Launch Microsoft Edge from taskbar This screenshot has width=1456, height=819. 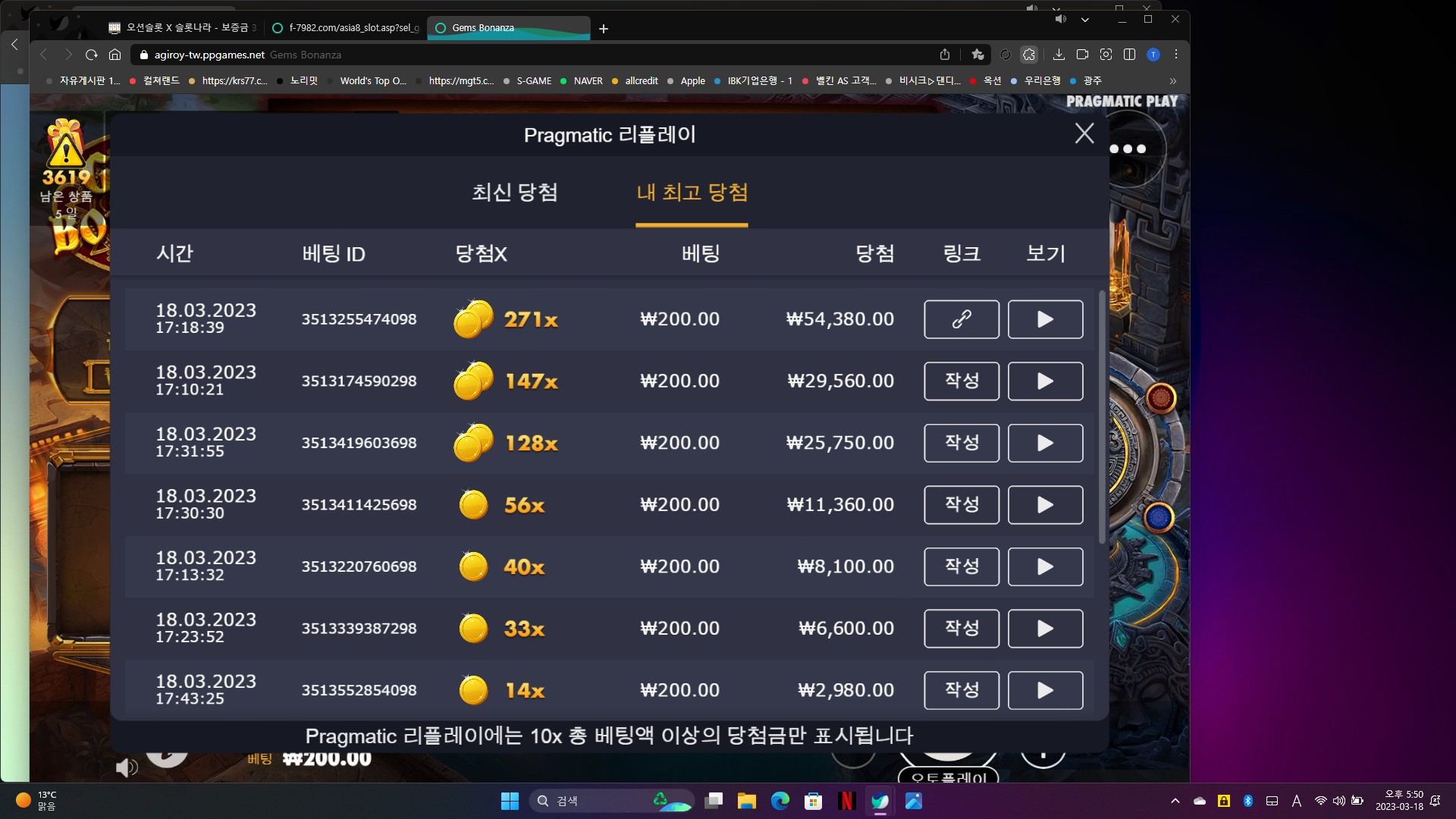[x=780, y=801]
